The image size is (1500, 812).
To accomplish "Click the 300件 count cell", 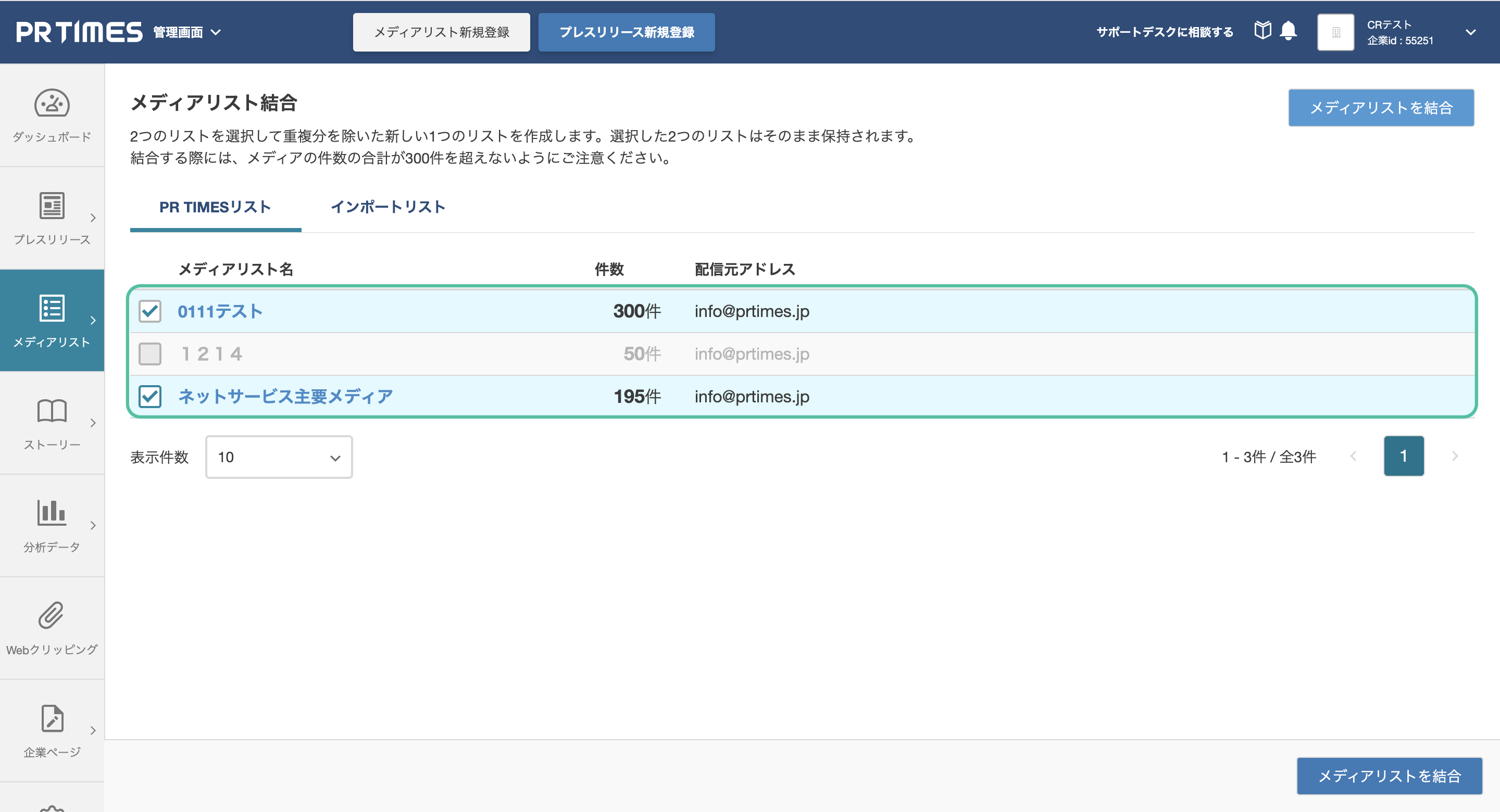I will pyautogui.click(x=637, y=311).
